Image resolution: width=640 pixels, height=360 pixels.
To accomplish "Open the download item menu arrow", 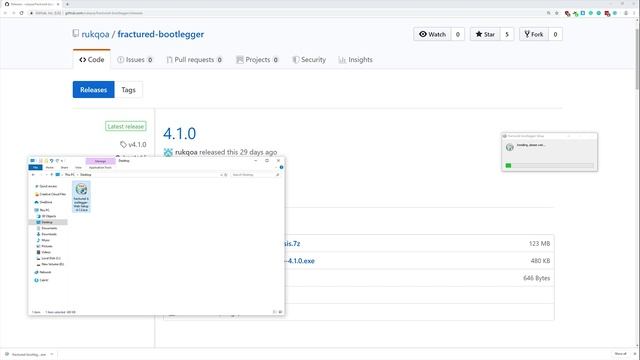I will click(x=52, y=354).
